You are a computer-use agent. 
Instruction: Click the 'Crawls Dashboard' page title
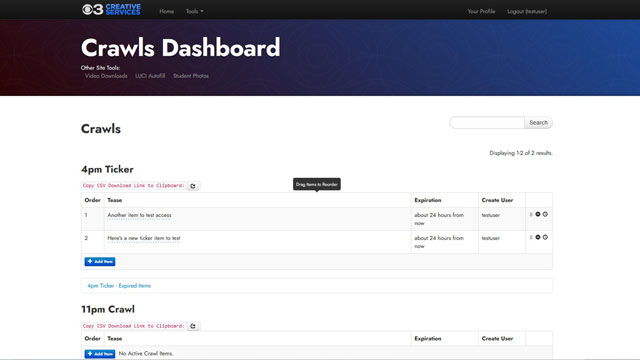180,48
